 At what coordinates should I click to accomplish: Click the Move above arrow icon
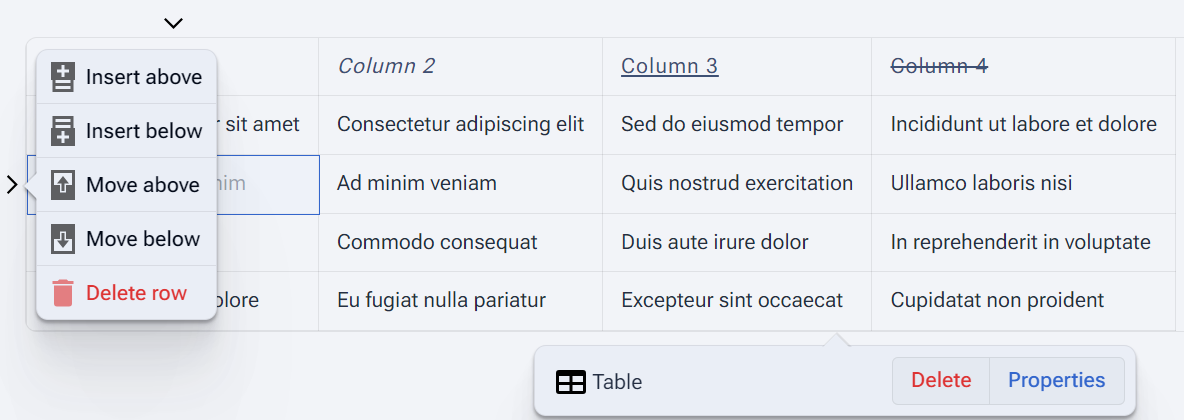point(63,185)
